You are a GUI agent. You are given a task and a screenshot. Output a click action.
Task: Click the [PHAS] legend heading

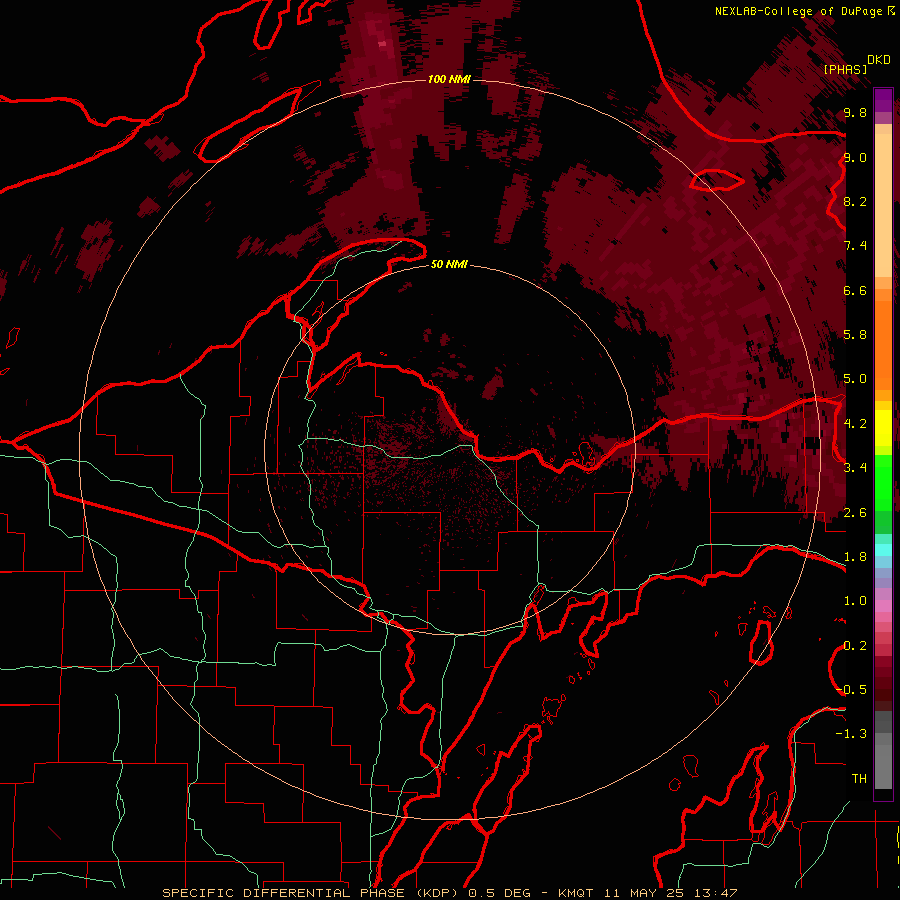[x=845, y=69]
